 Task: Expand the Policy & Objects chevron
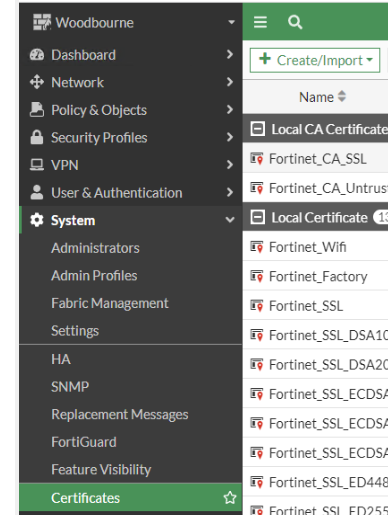pyautogui.click(x=230, y=109)
